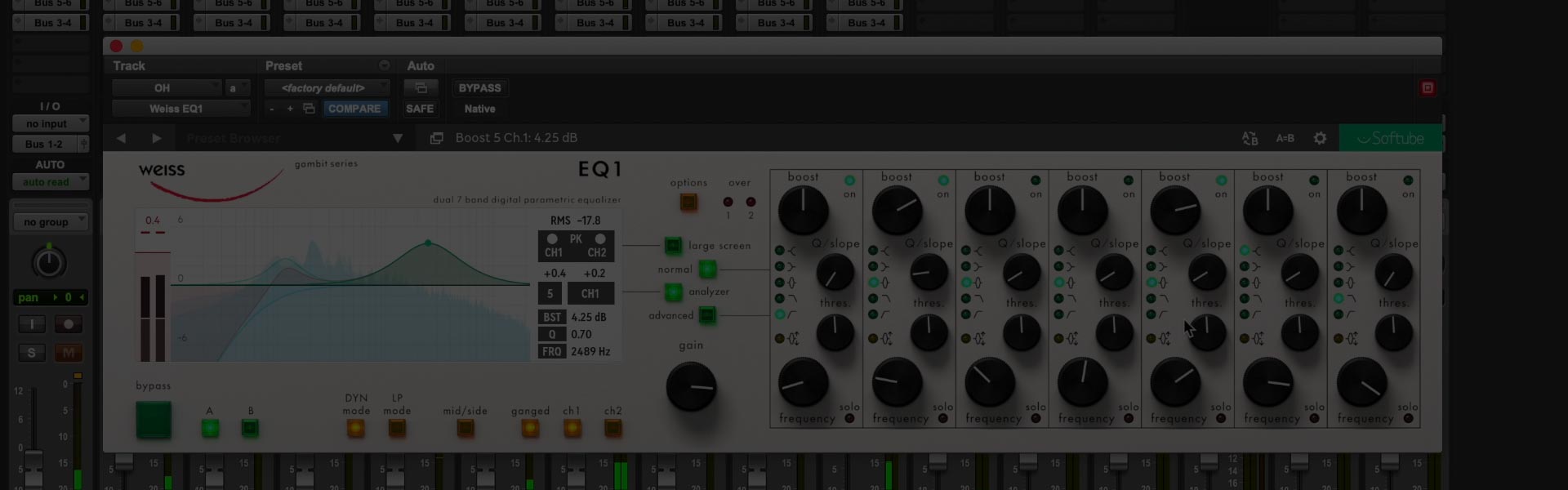Click the Softube logo button
The image size is (1568, 490).
[1390, 139]
